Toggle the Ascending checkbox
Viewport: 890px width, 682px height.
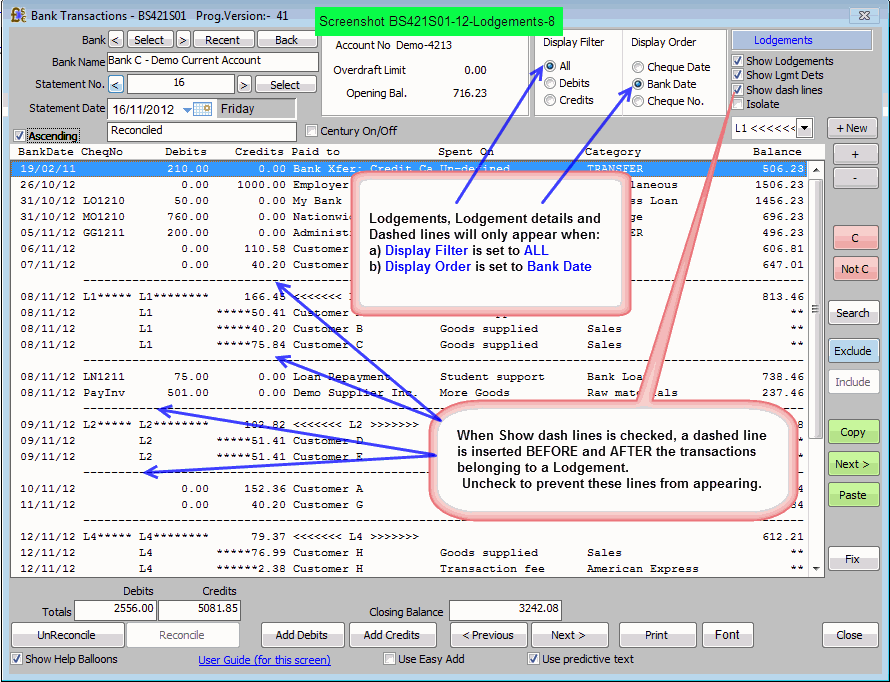[19, 136]
